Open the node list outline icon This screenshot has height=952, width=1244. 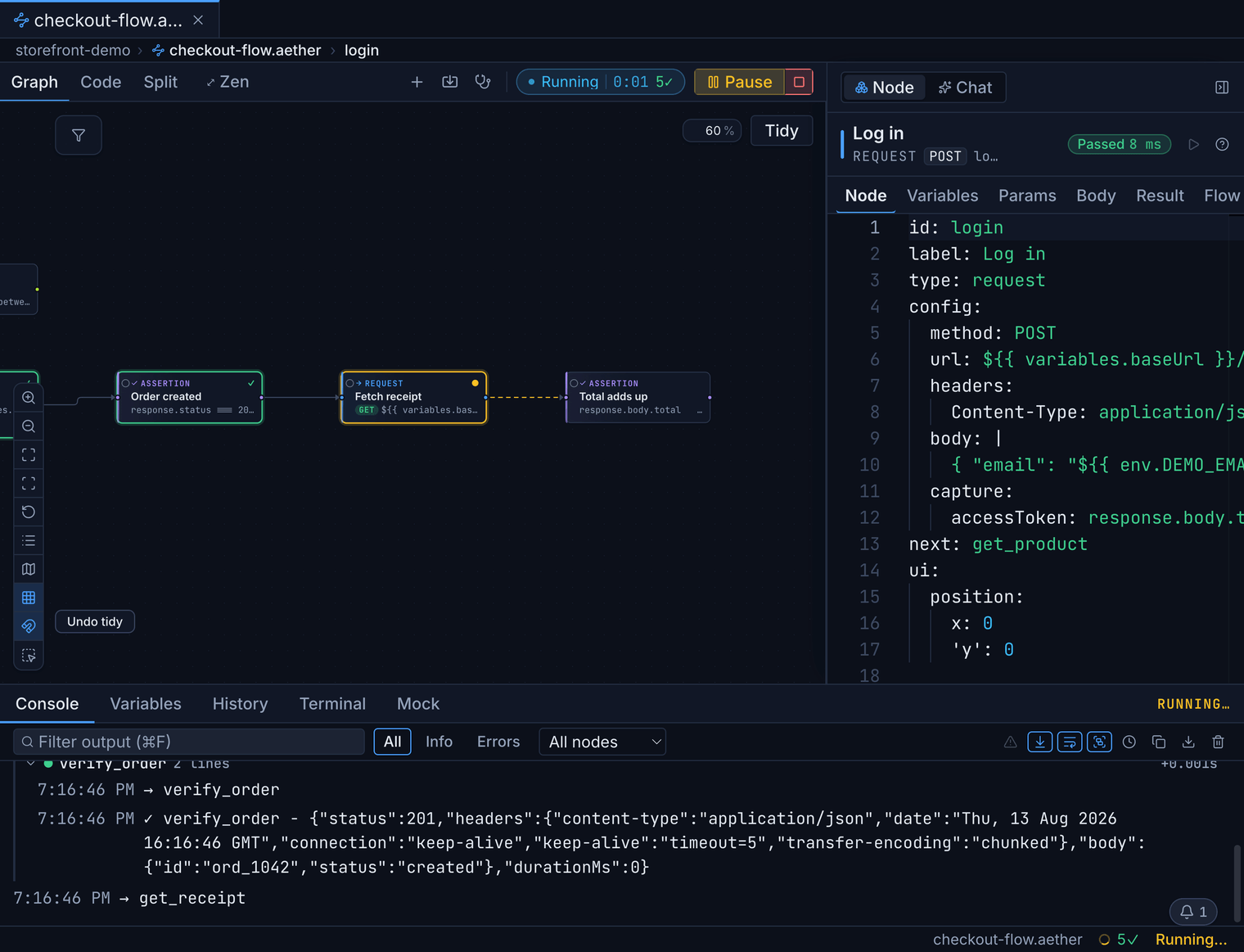[x=29, y=540]
